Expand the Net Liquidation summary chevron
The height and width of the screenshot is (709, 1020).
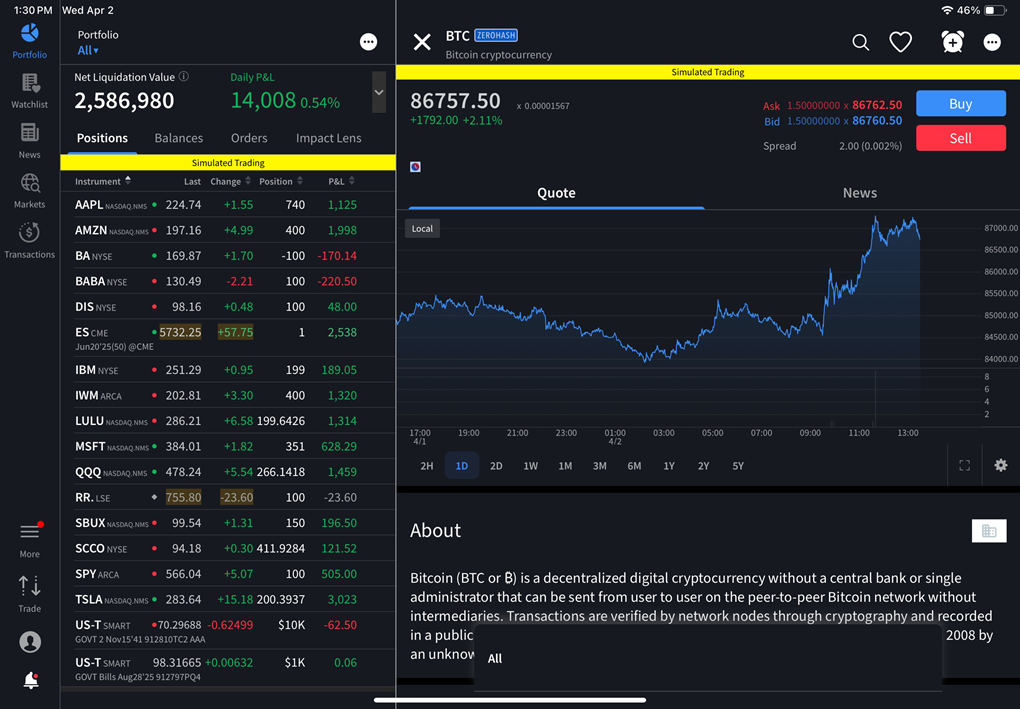click(379, 92)
